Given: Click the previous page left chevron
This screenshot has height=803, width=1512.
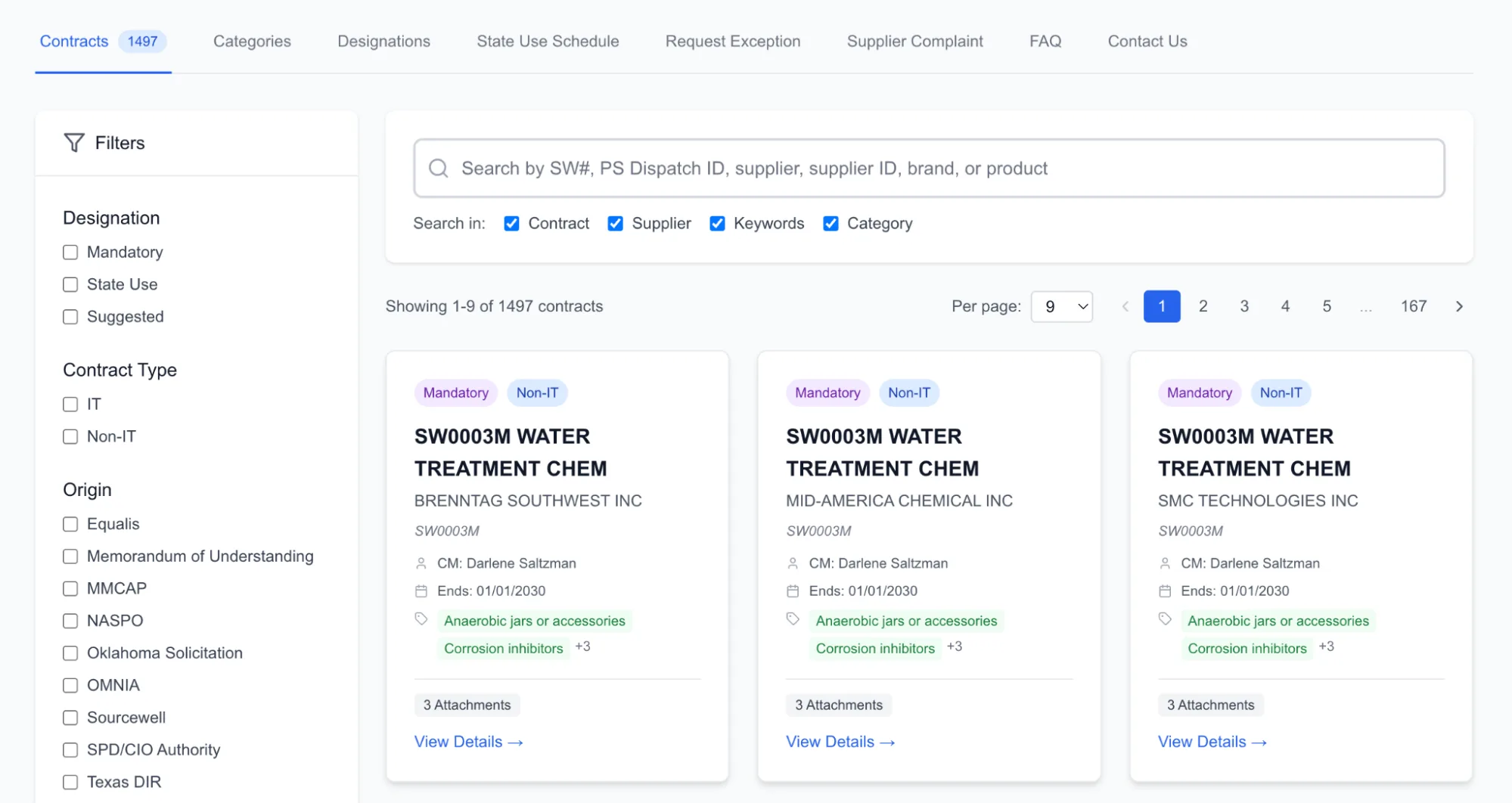Looking at the screenshot, I should click(x=1125, y=306).
